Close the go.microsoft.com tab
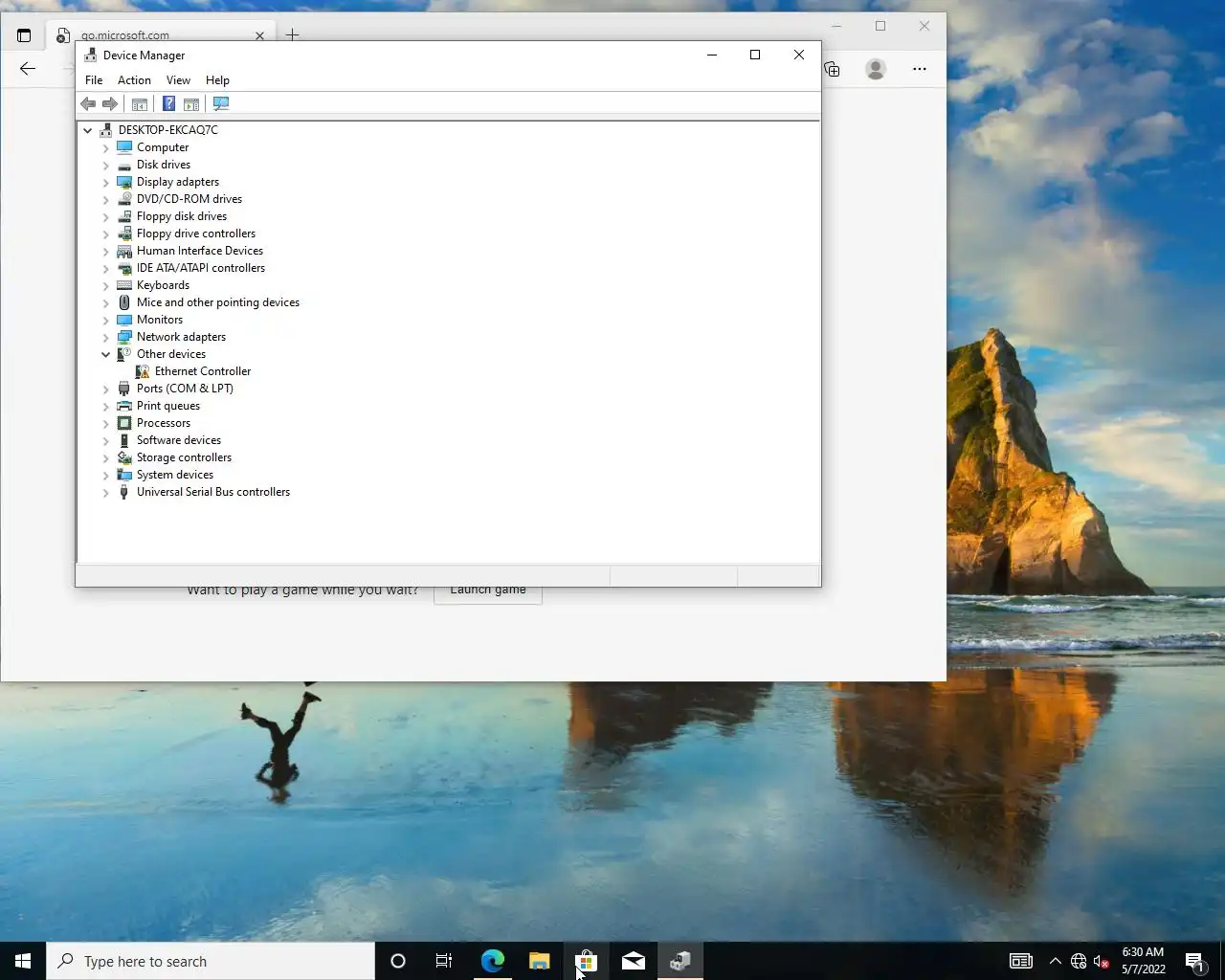The height and width of the screenshot is (980, 1225). coord(259,36)
